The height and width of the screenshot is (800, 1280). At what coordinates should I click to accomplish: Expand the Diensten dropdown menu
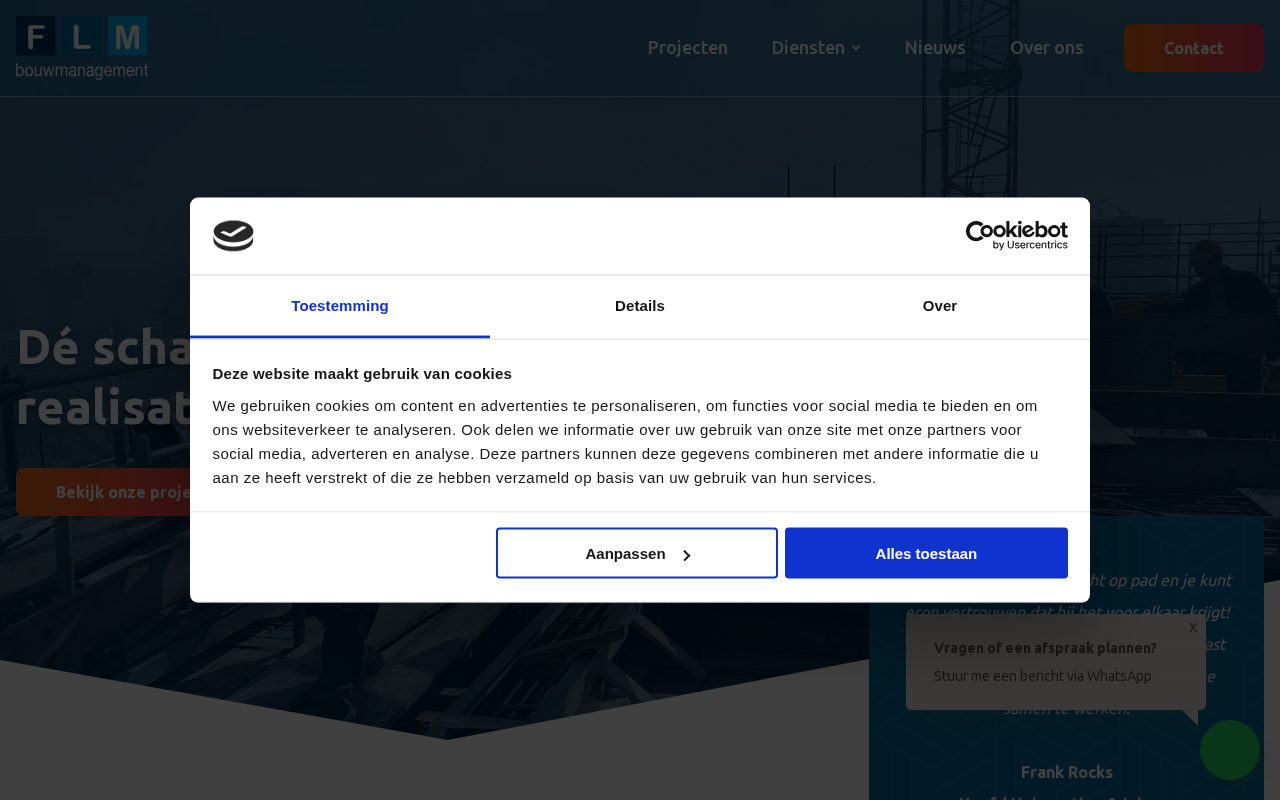point(816,48)
